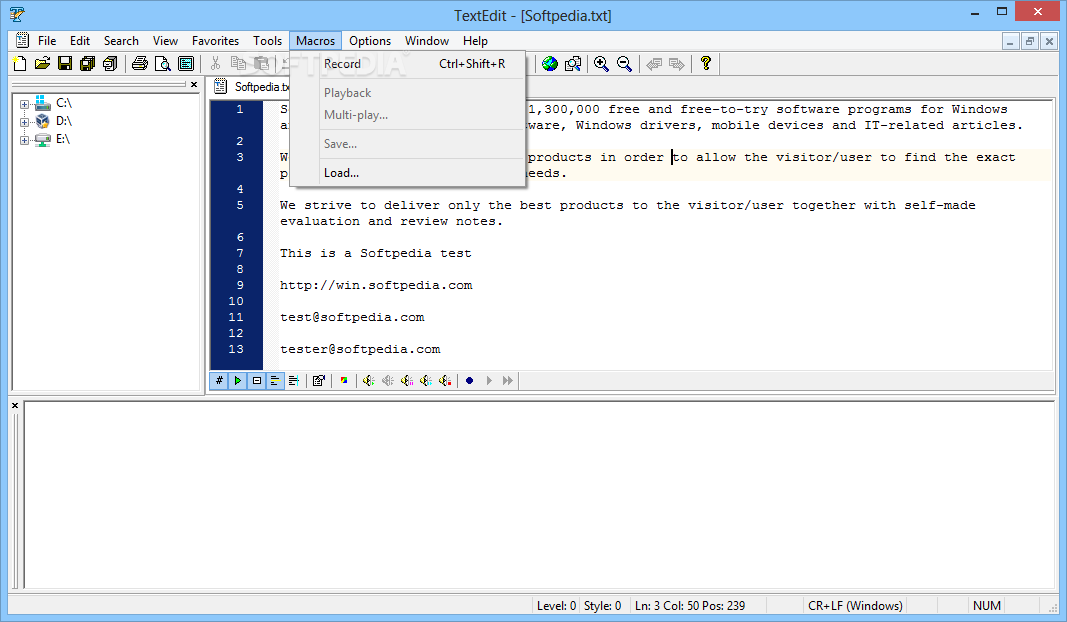Close the open Macros menu

(315, 41)
